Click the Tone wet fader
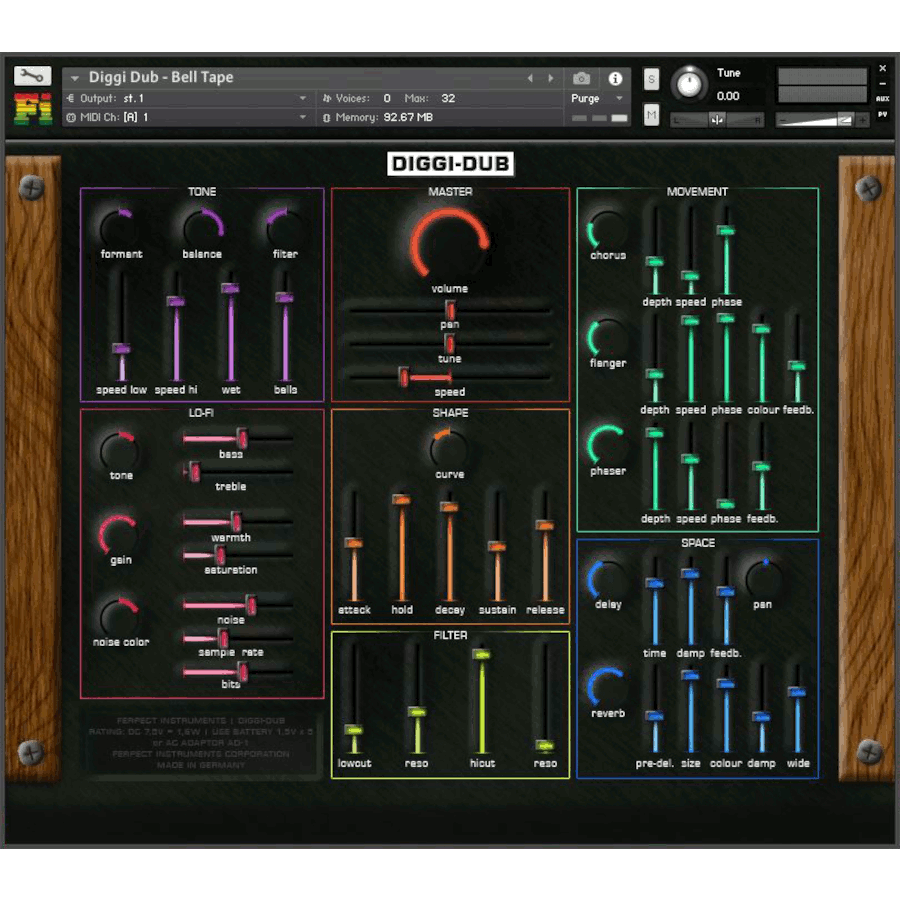The width and height of the screenshot is (900, 900). 230,289
